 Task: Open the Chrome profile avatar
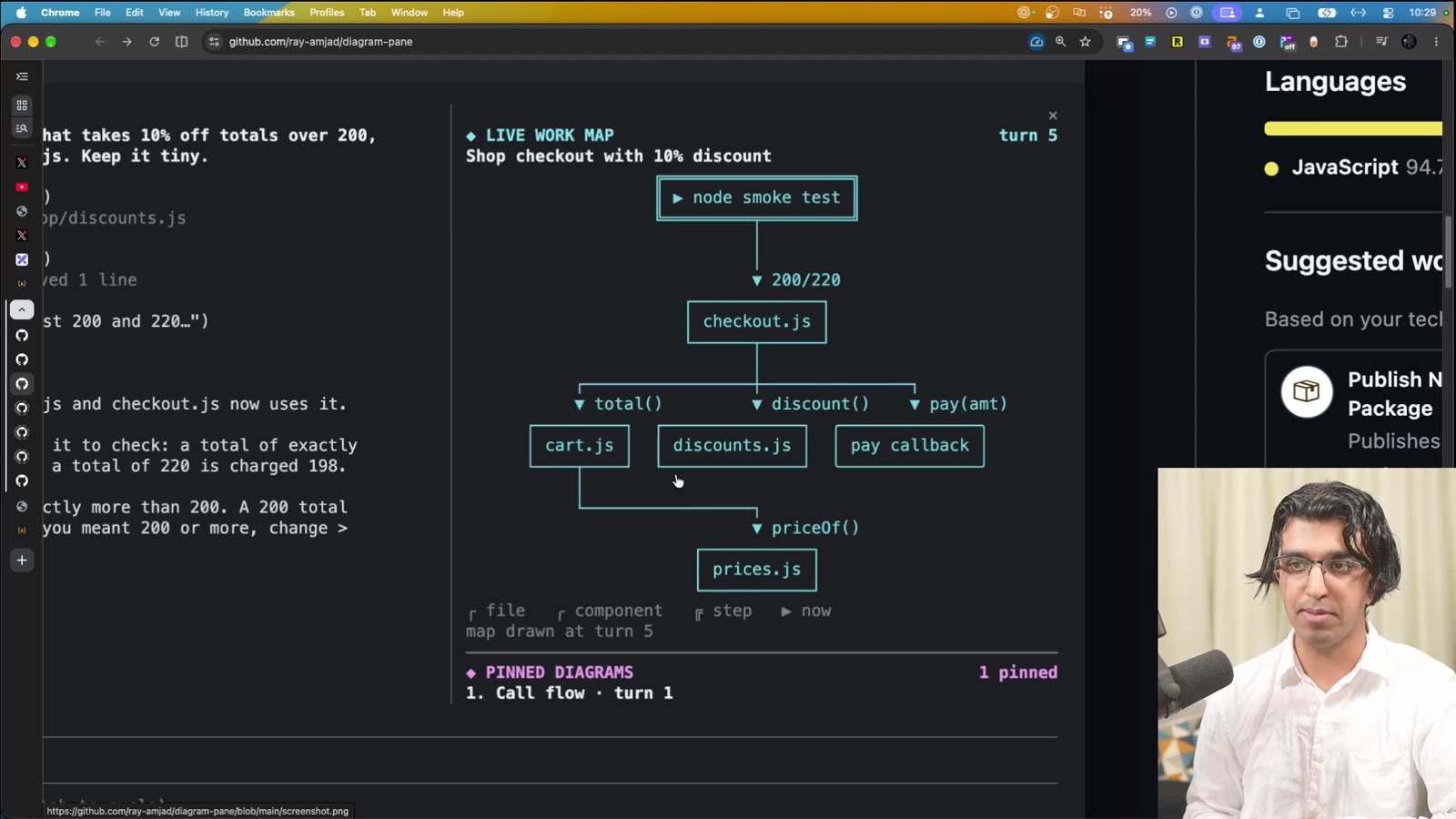click(1410, 42)
